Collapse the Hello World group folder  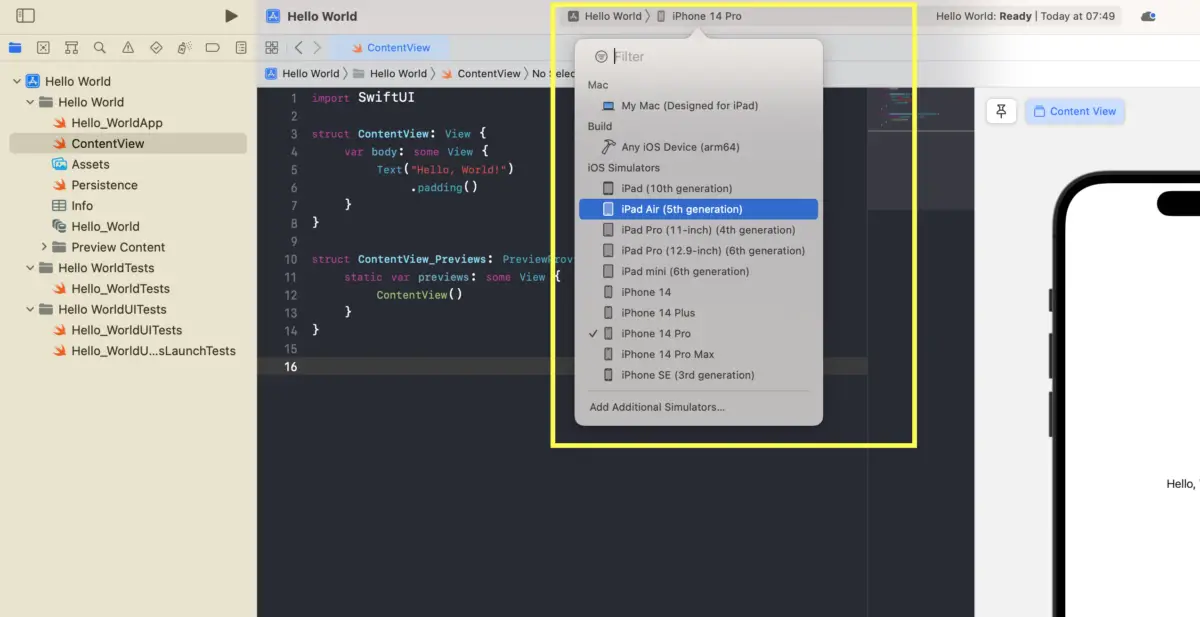click(30, 102)
